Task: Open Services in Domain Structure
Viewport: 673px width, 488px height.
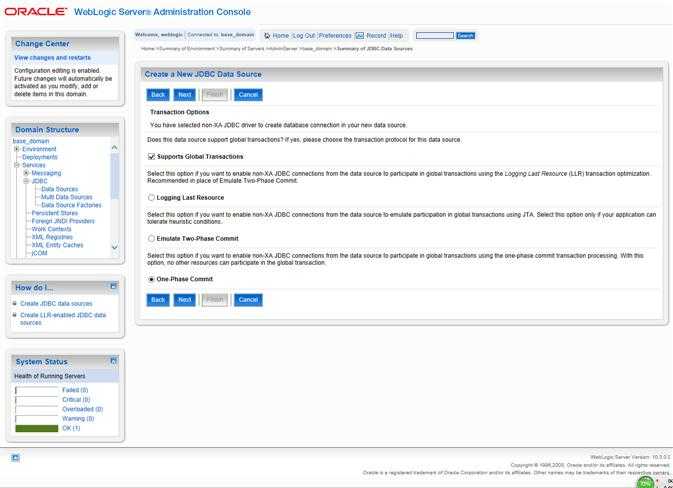Action: [x=33, y=165]
